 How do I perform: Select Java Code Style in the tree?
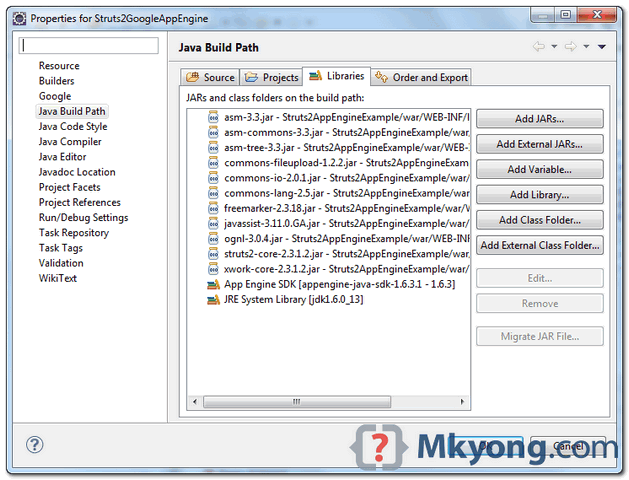tap(73, 127)
